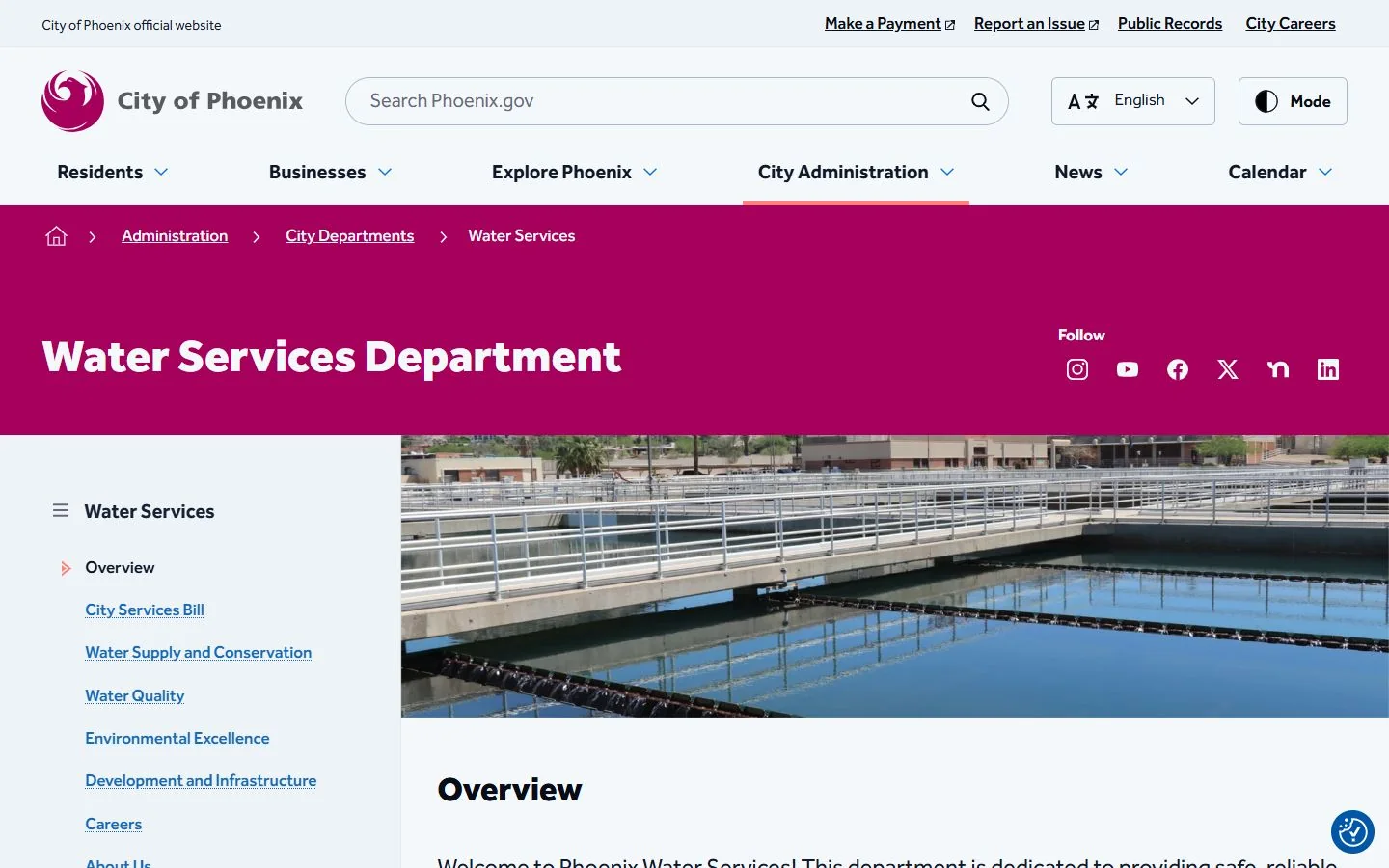This screenshot has width=1389, height=868.
Task: Open Development and Infrastructure link
Action: tap(201, 780)
